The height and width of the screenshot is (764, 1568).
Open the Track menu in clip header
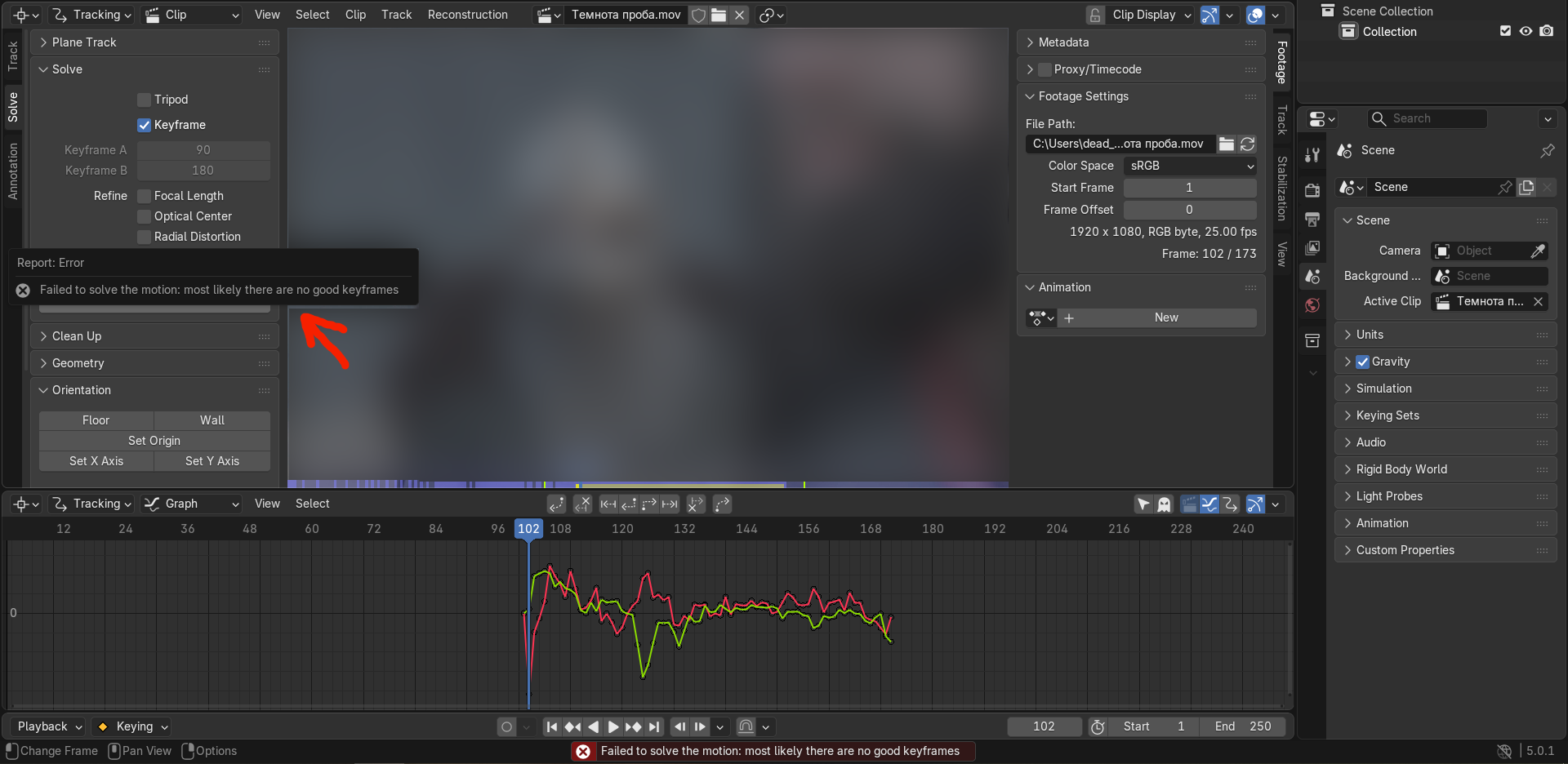click(397, 15)
